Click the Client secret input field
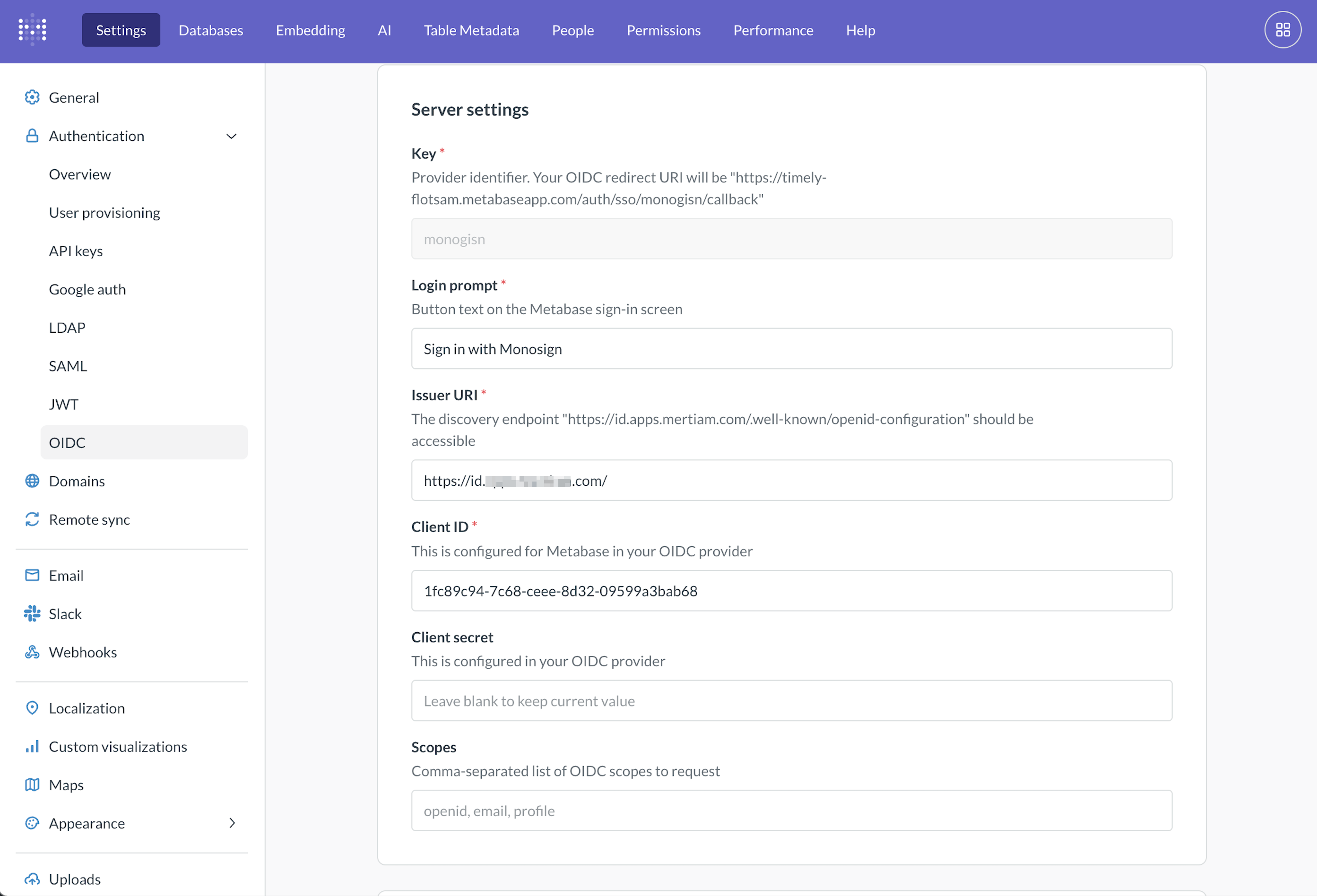 [x=792, y=701]
